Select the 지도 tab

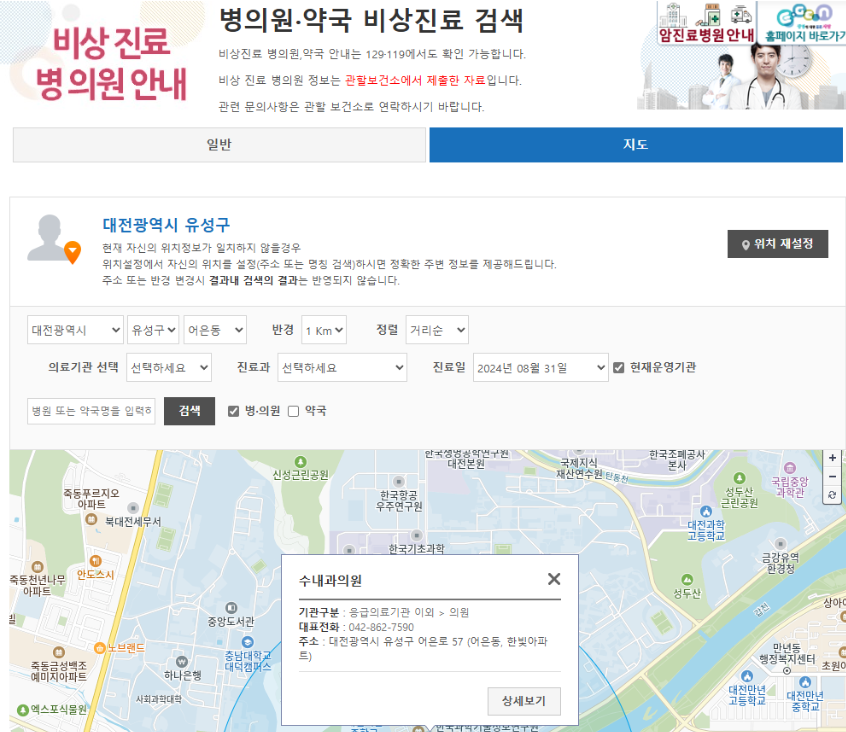click(x=636, y=145)
